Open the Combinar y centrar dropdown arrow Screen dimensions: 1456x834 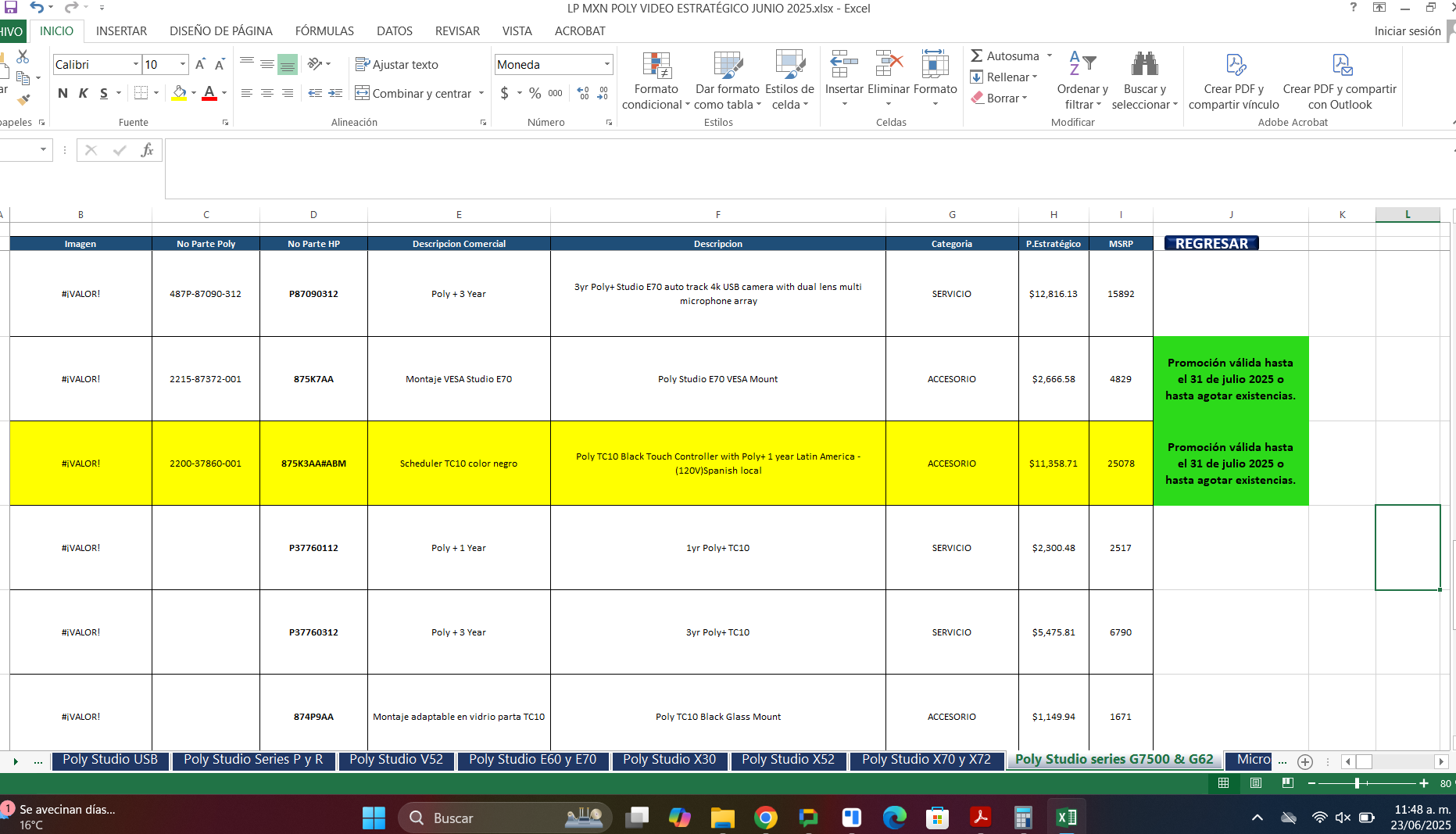pyautogui.click(x=481, y=93)
